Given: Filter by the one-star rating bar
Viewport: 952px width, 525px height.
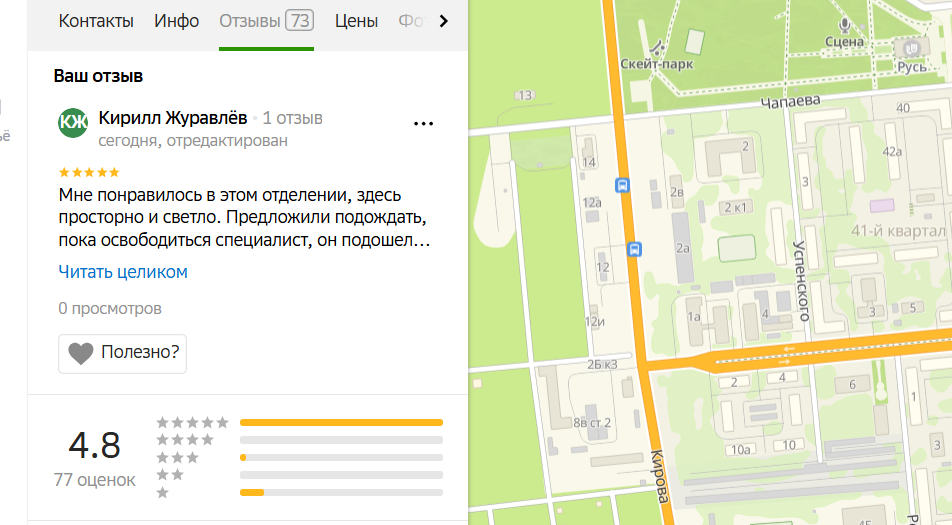Looking at the screenshot, I should [341, 493].
